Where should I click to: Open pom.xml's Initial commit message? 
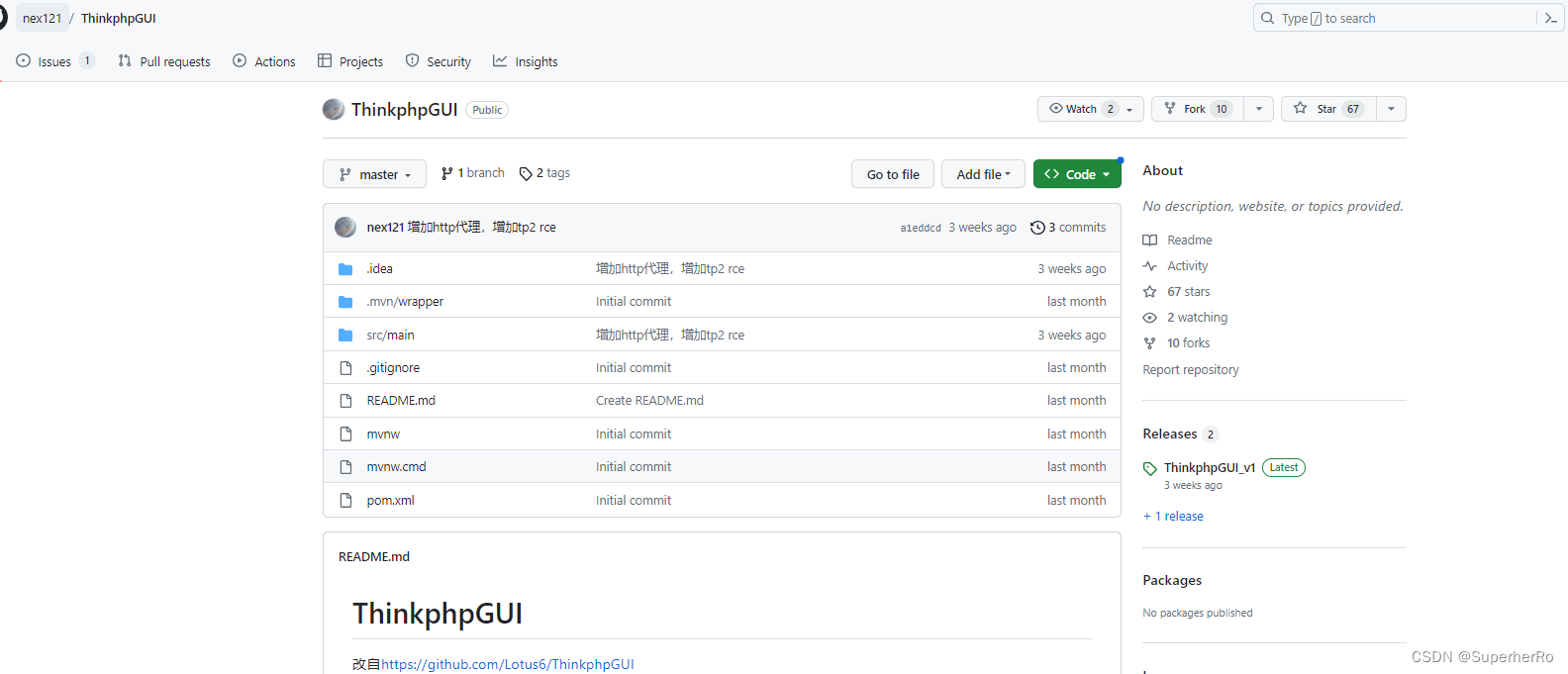[x=634, y=501]
